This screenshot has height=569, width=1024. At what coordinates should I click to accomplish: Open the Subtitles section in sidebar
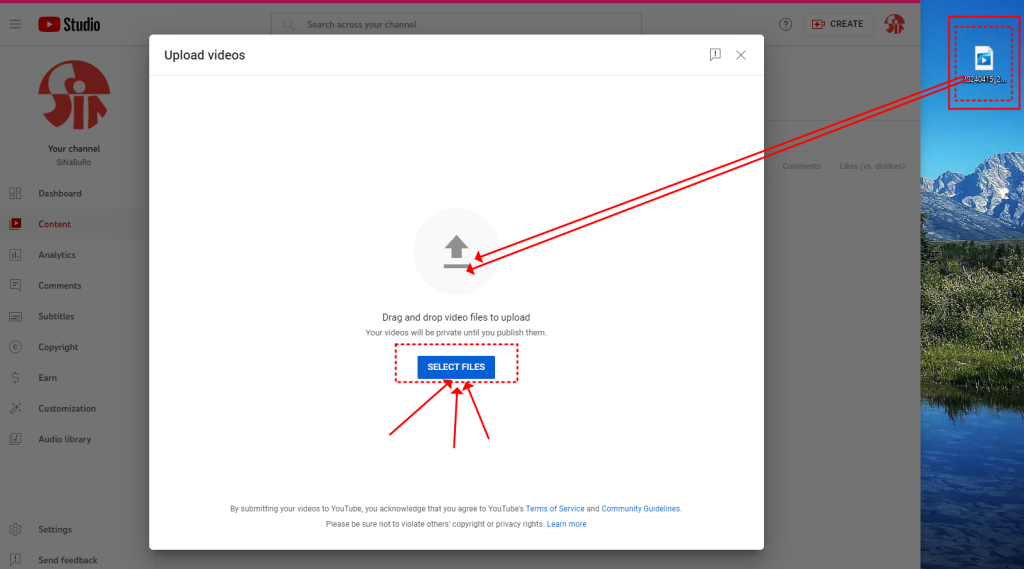(x=56, y=316)
